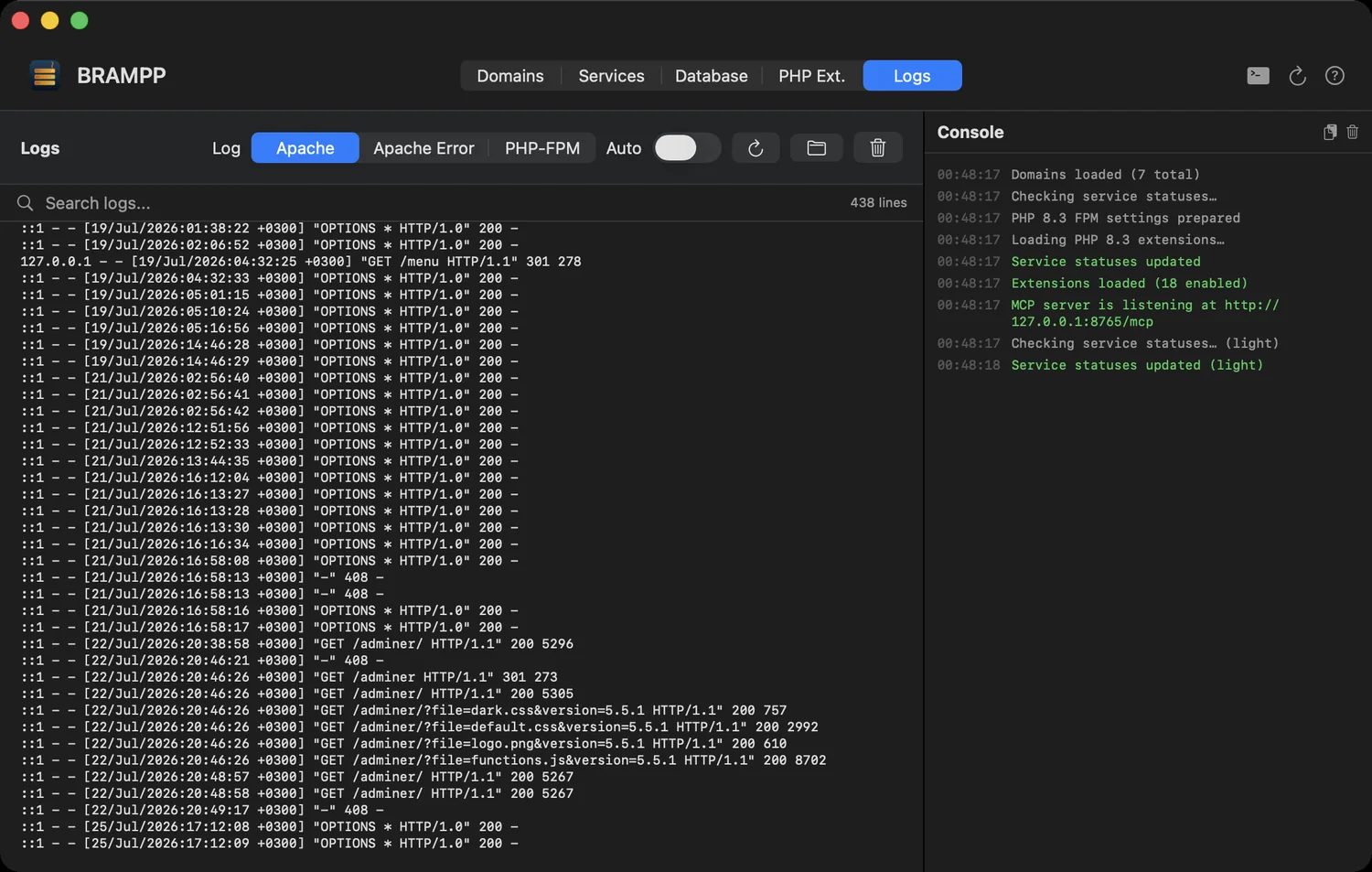Select the Apache Error log source

pyautogui.click(x=423, y=148)
